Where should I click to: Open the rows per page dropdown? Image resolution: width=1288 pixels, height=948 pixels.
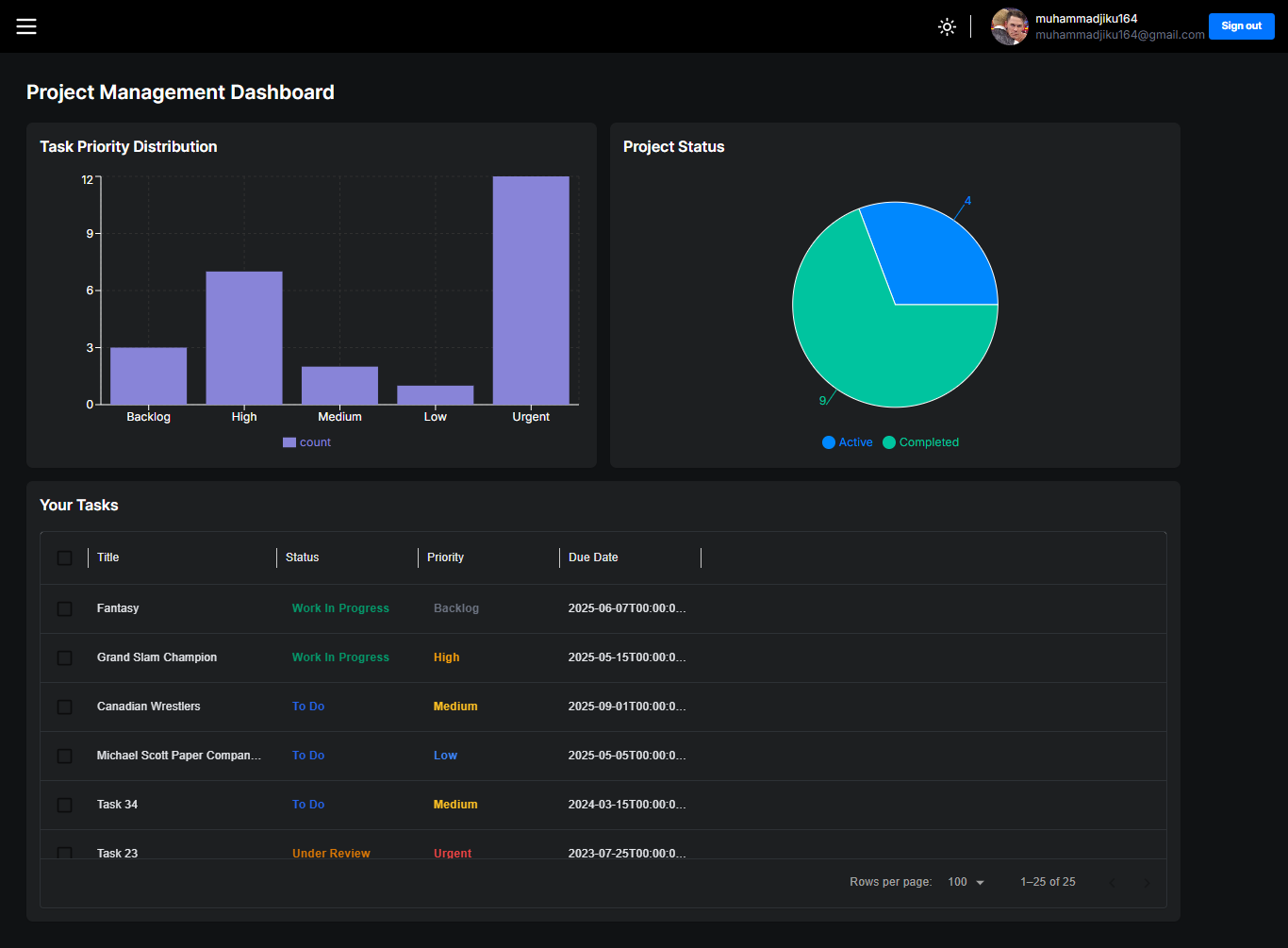pyautogui.click(x=966, y=882)
